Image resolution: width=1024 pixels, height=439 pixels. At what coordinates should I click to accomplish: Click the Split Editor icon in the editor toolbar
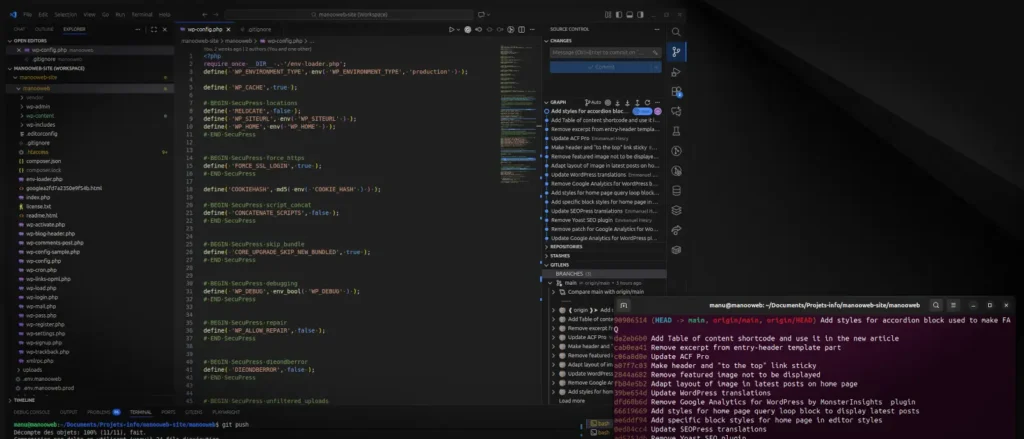click(x=521, y=29)
